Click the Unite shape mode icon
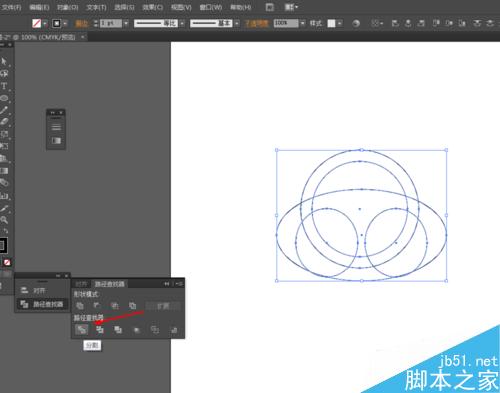The height and width of the screenshot is (393, 500). tap(80, 305)
